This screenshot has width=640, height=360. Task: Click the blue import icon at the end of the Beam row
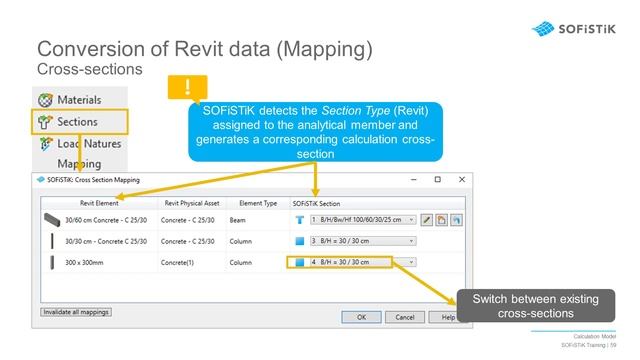[456, 220]
